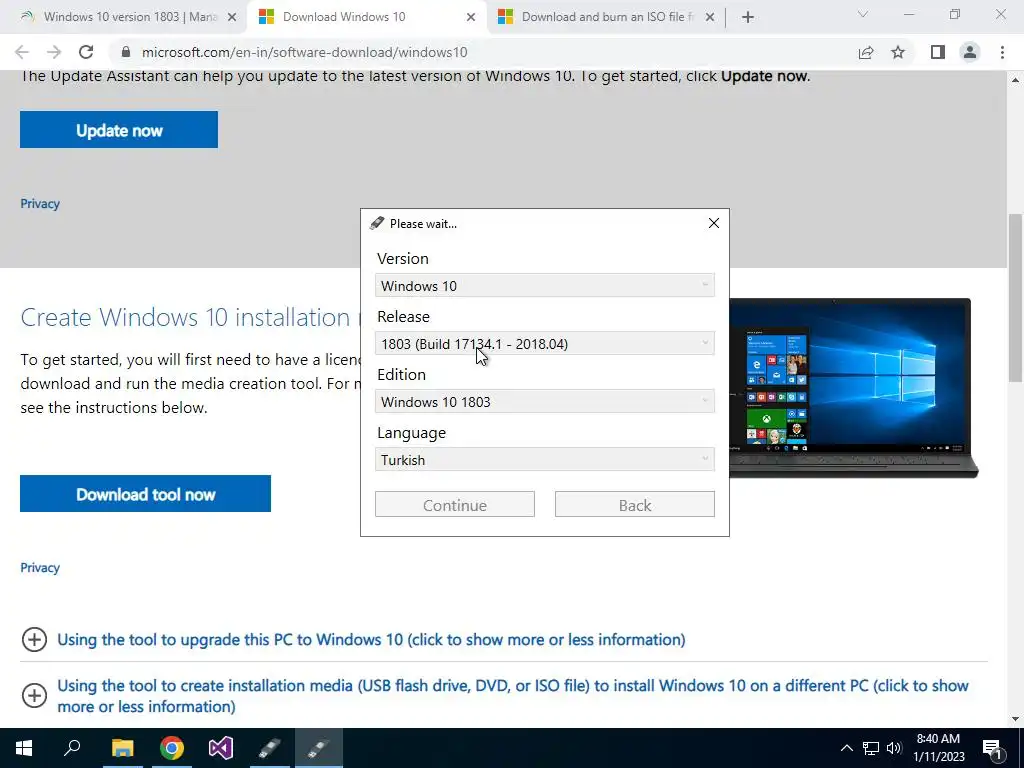Screen dimensions: 1024x768
Task: Click the Back button in dialog
Action: [x=635, y=505]
